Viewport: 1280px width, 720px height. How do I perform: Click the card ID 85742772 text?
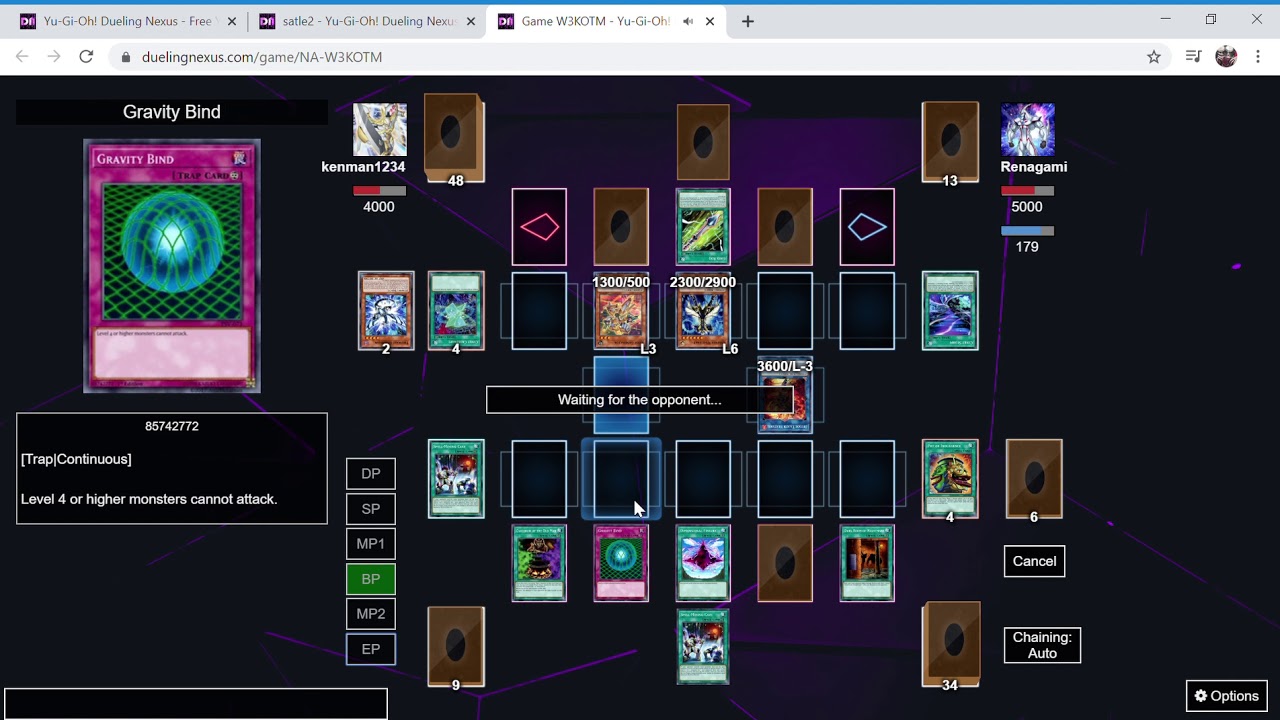(172, 426)
